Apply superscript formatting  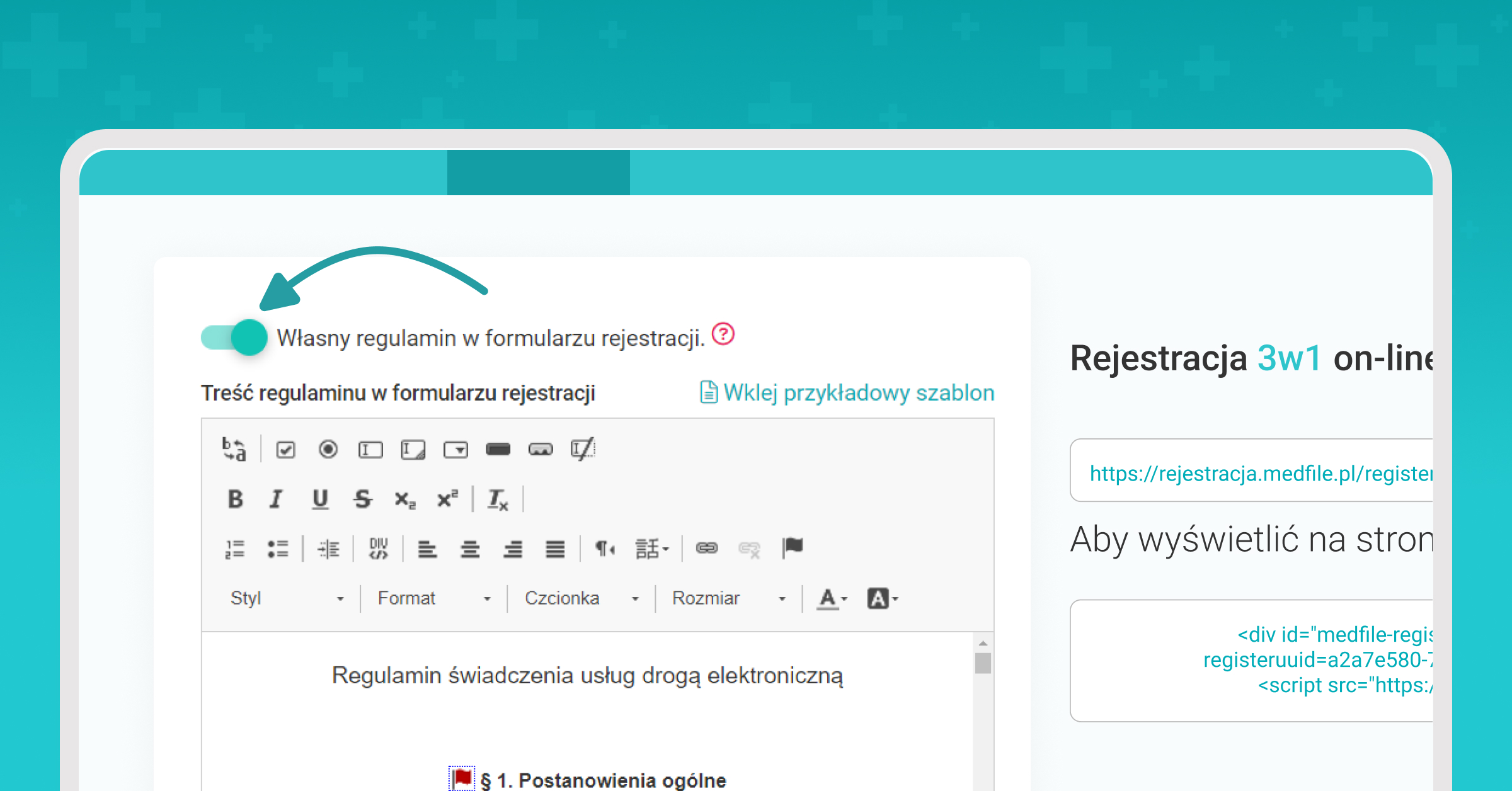pos(447,499)
